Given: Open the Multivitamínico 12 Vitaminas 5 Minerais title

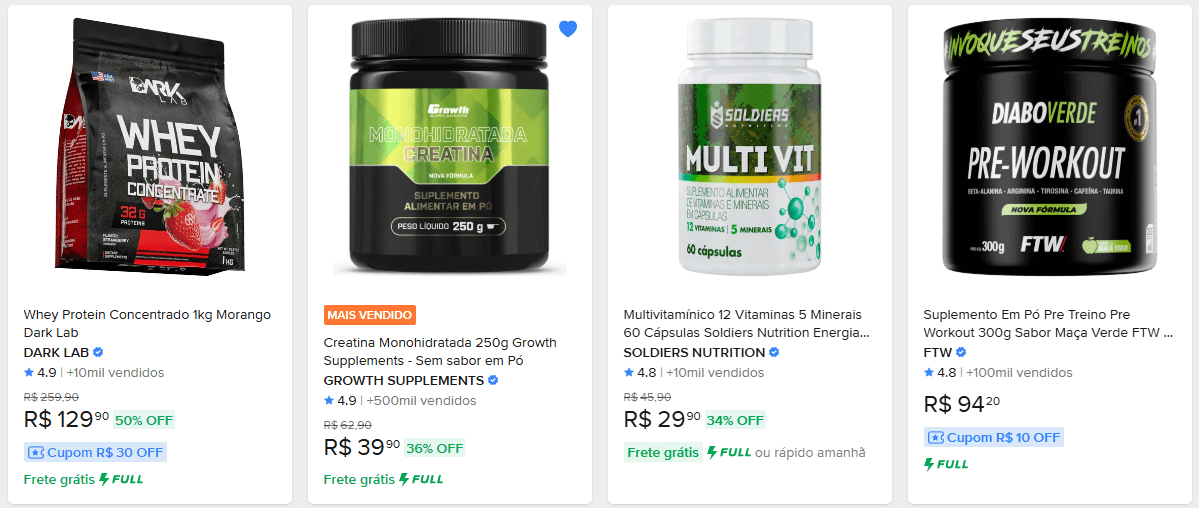Looking at the screenshot, I should click(747, 324).
